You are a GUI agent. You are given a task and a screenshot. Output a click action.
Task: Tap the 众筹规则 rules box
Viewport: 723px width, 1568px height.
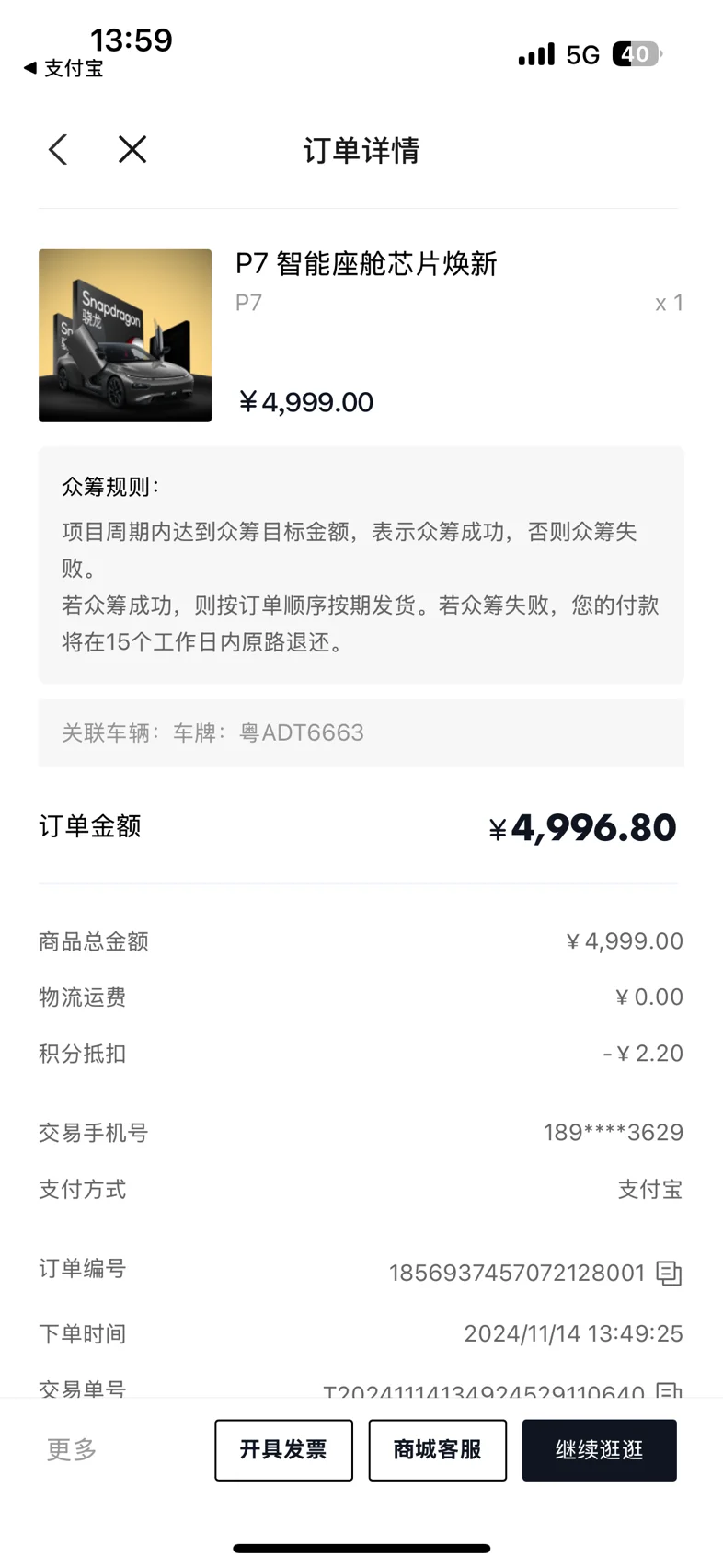click(361, 565)
